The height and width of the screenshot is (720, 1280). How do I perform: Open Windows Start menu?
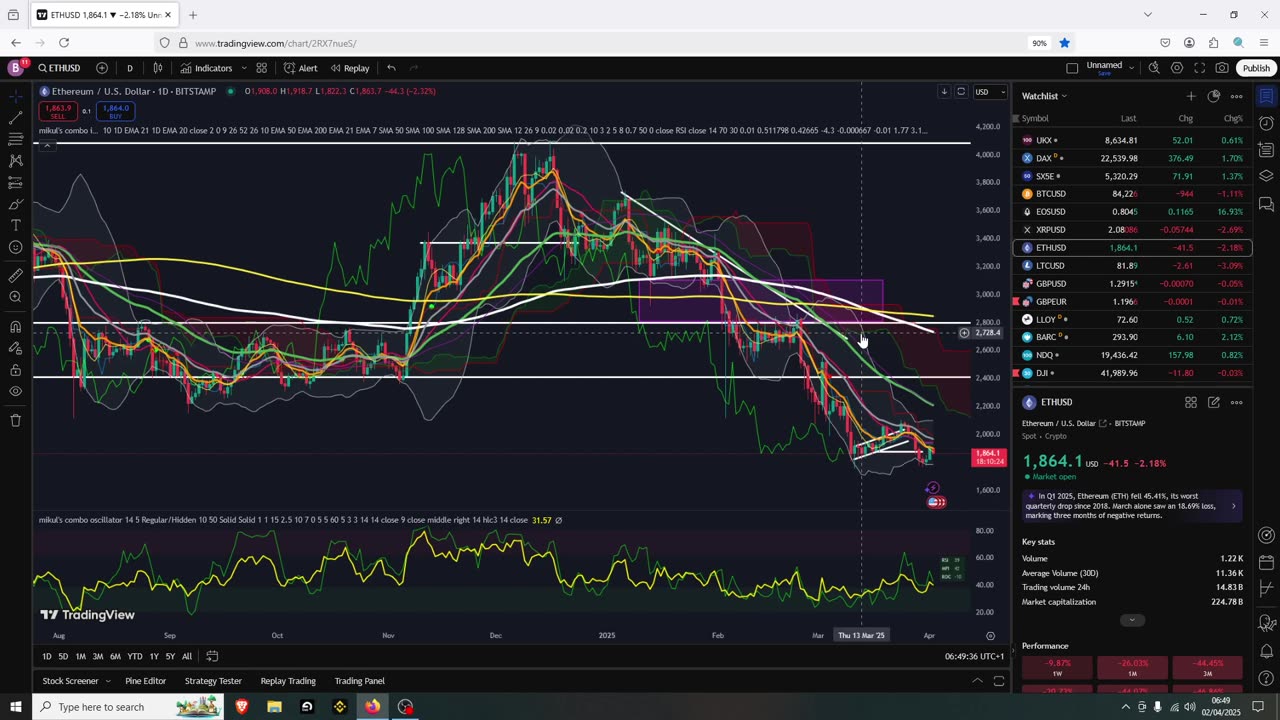16,706
